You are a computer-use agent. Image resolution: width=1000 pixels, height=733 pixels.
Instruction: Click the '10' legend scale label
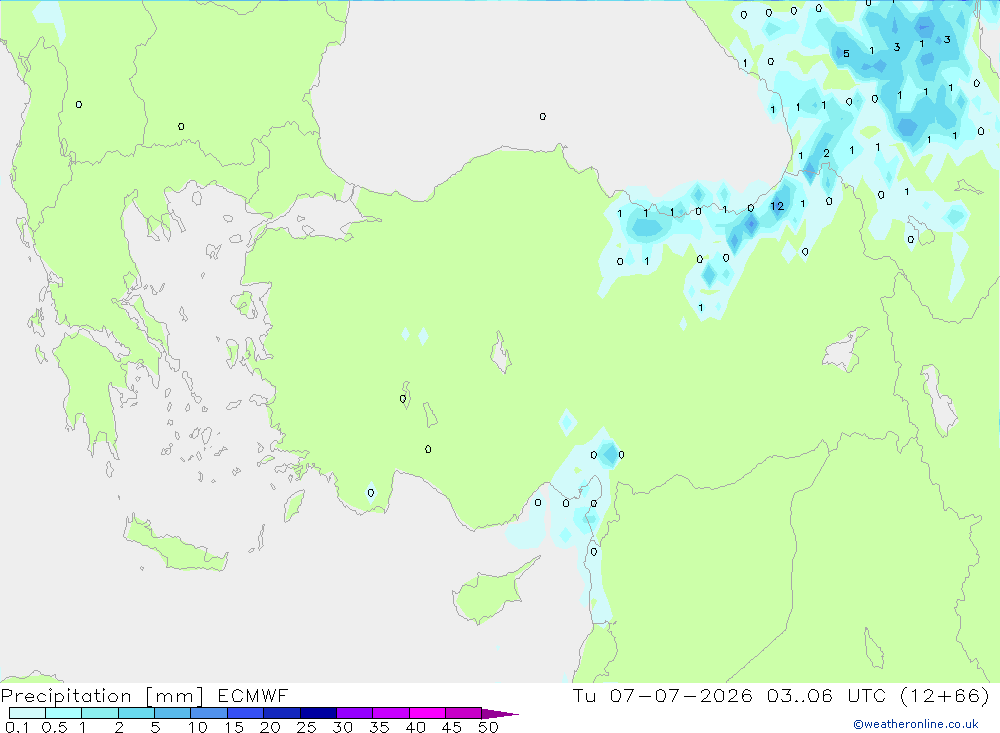point(198,727)
